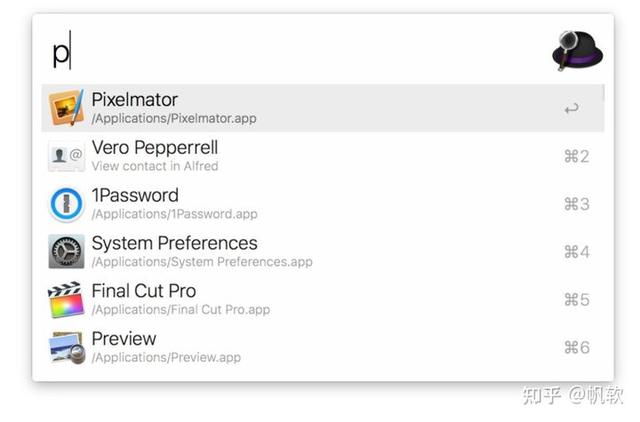The width and height of the screenshot is (640, 422).
Task: Click the System Preferences gear icon
Action: [67, 251]
